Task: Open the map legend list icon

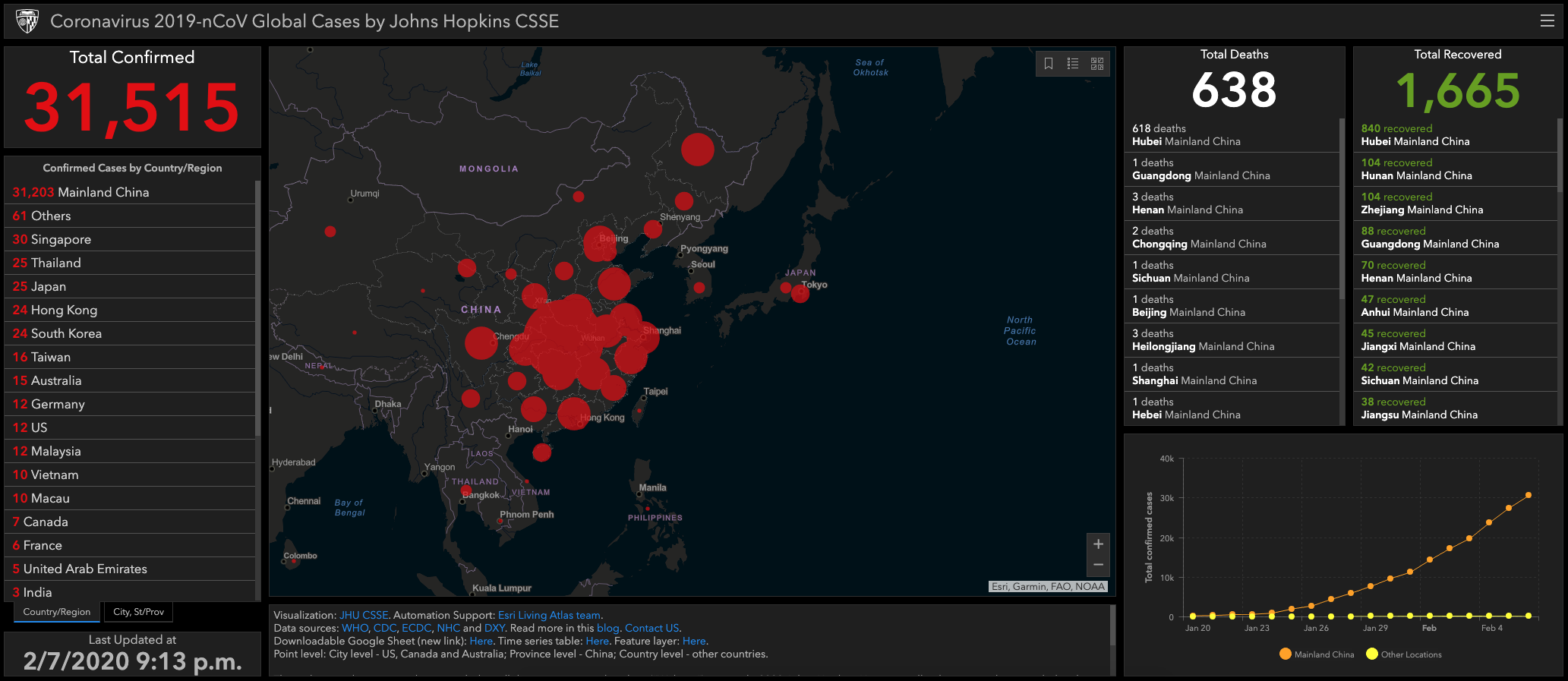Action: 1073,64
